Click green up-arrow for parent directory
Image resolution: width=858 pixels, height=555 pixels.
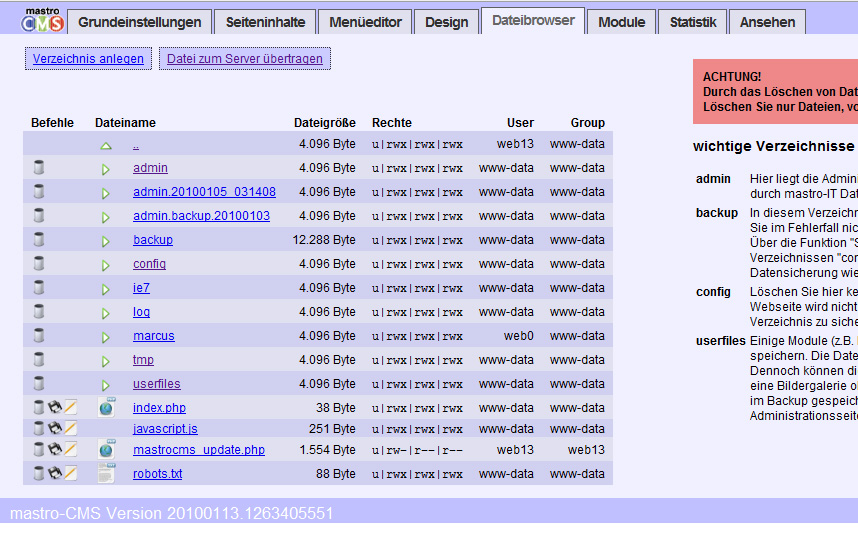pyautogui.click(x=106, y=146)
